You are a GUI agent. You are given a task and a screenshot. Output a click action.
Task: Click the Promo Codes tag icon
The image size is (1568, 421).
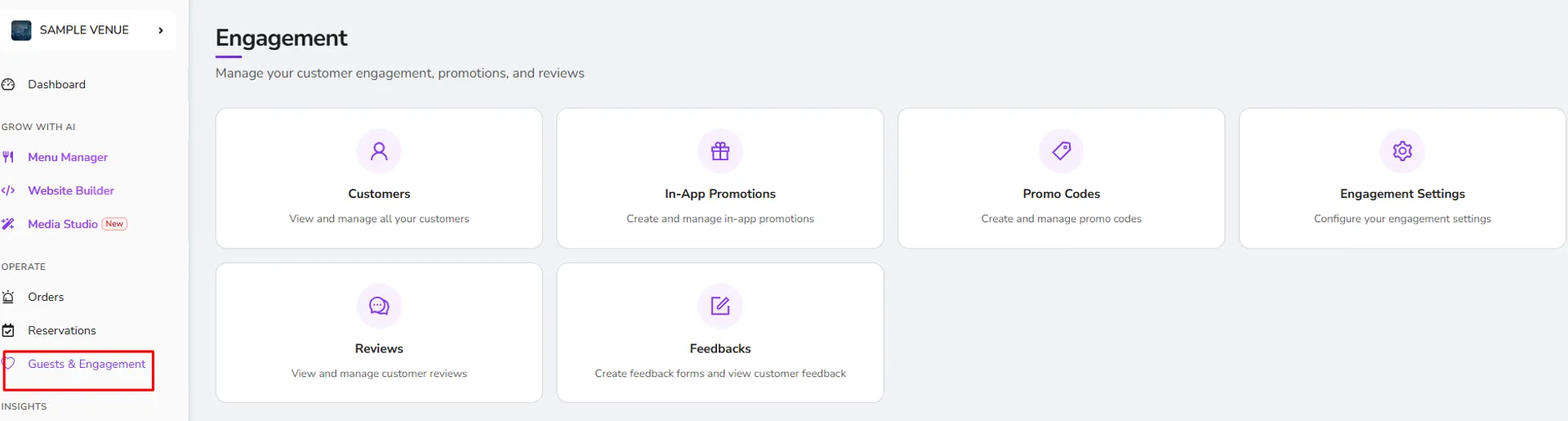coord(1062,150)
